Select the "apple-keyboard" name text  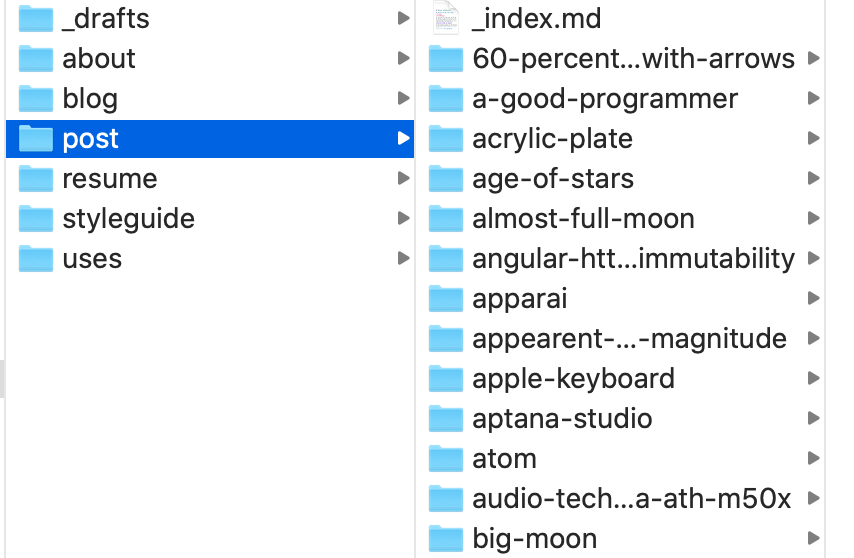coord(574,379)
